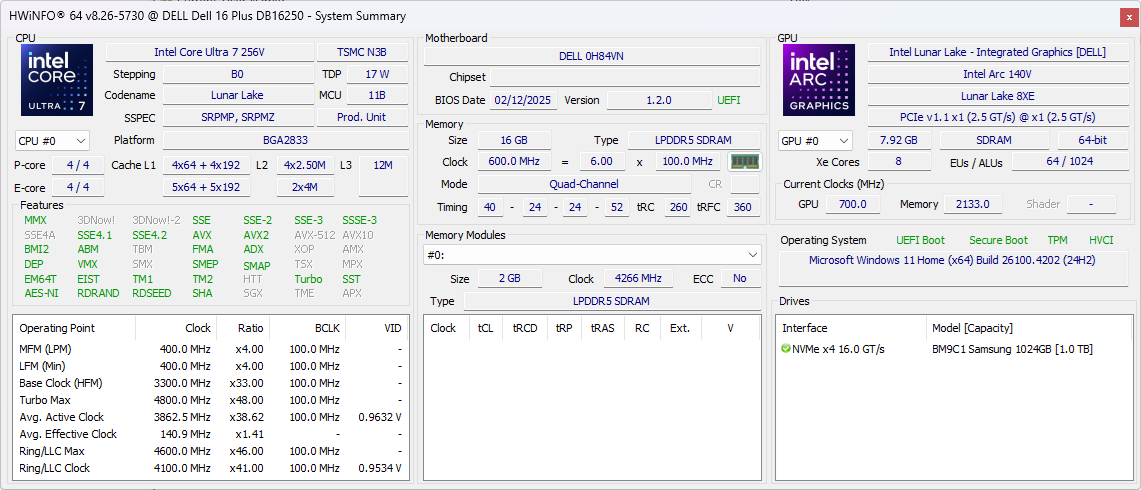Open the CPU #0 selector dropdown
Viewport: 1141px width, 490px height.
click(52, 141)
